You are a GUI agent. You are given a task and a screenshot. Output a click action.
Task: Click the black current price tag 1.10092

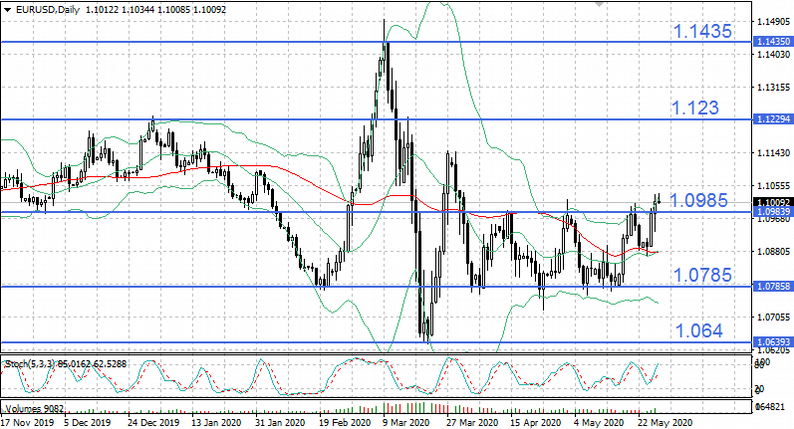pos(772,203)
